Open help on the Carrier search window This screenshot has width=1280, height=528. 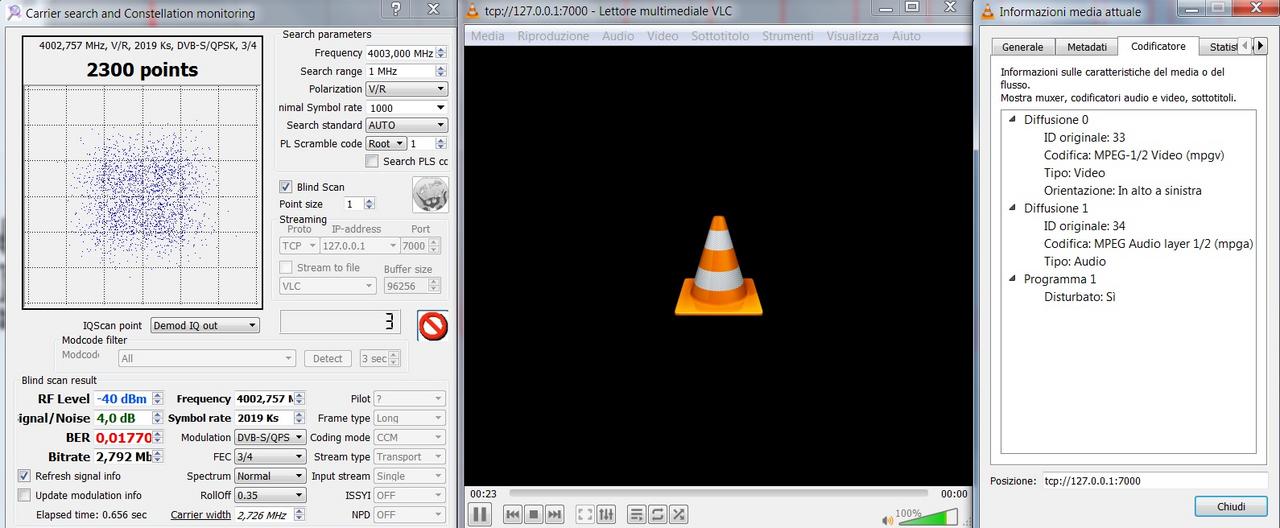point(396,10)
